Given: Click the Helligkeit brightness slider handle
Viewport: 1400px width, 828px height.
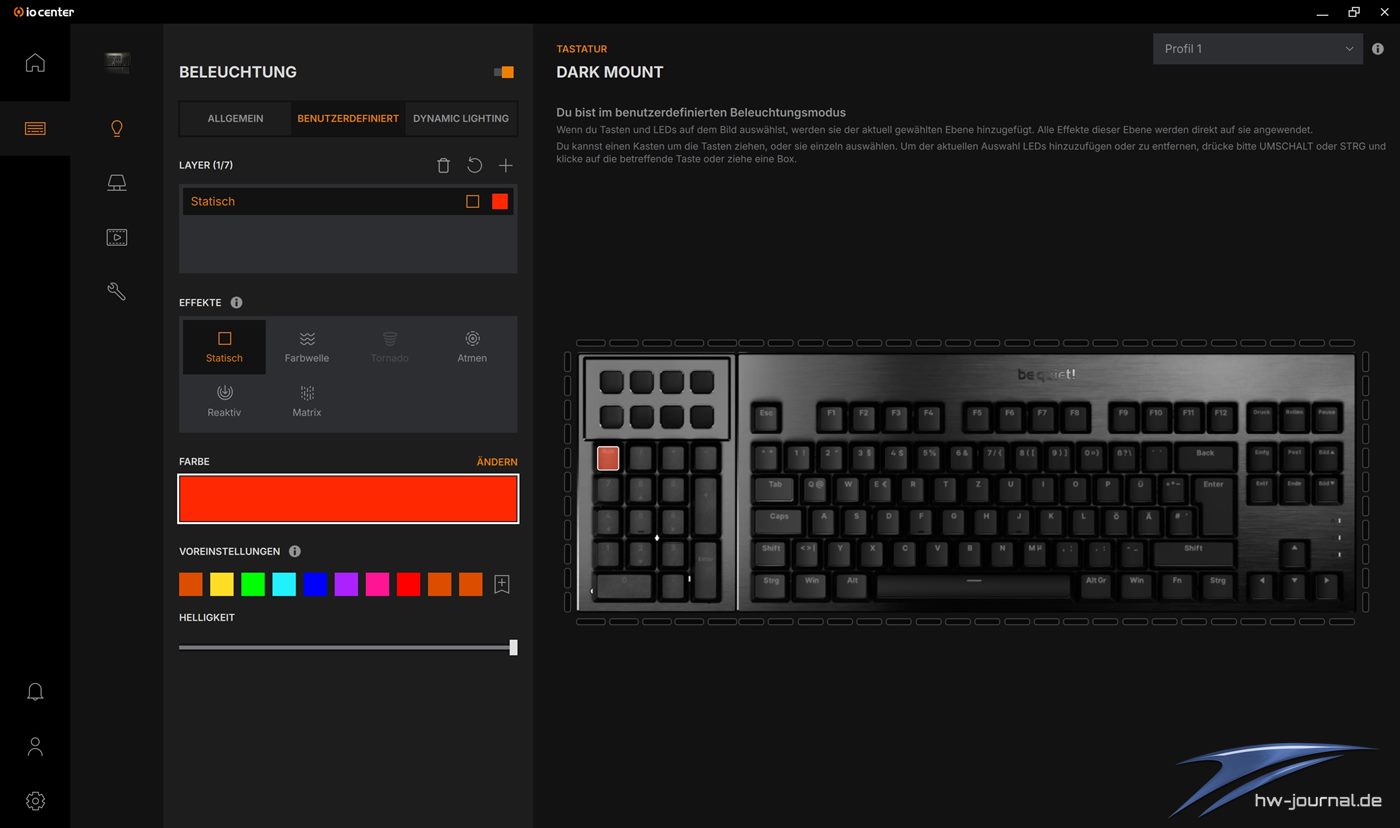Looking at the screenshot, I should point(513,647).
